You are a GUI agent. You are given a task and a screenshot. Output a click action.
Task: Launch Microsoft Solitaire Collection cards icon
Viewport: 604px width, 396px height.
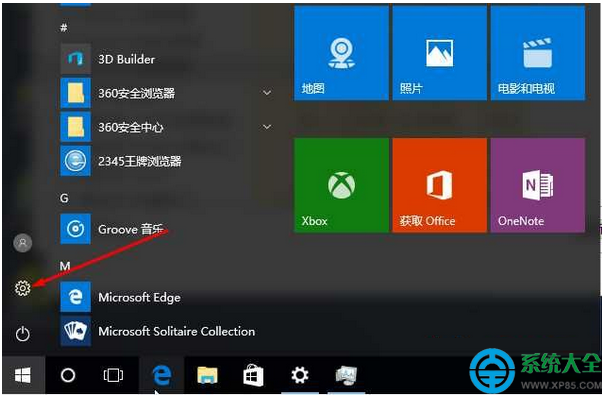point(76,331)
